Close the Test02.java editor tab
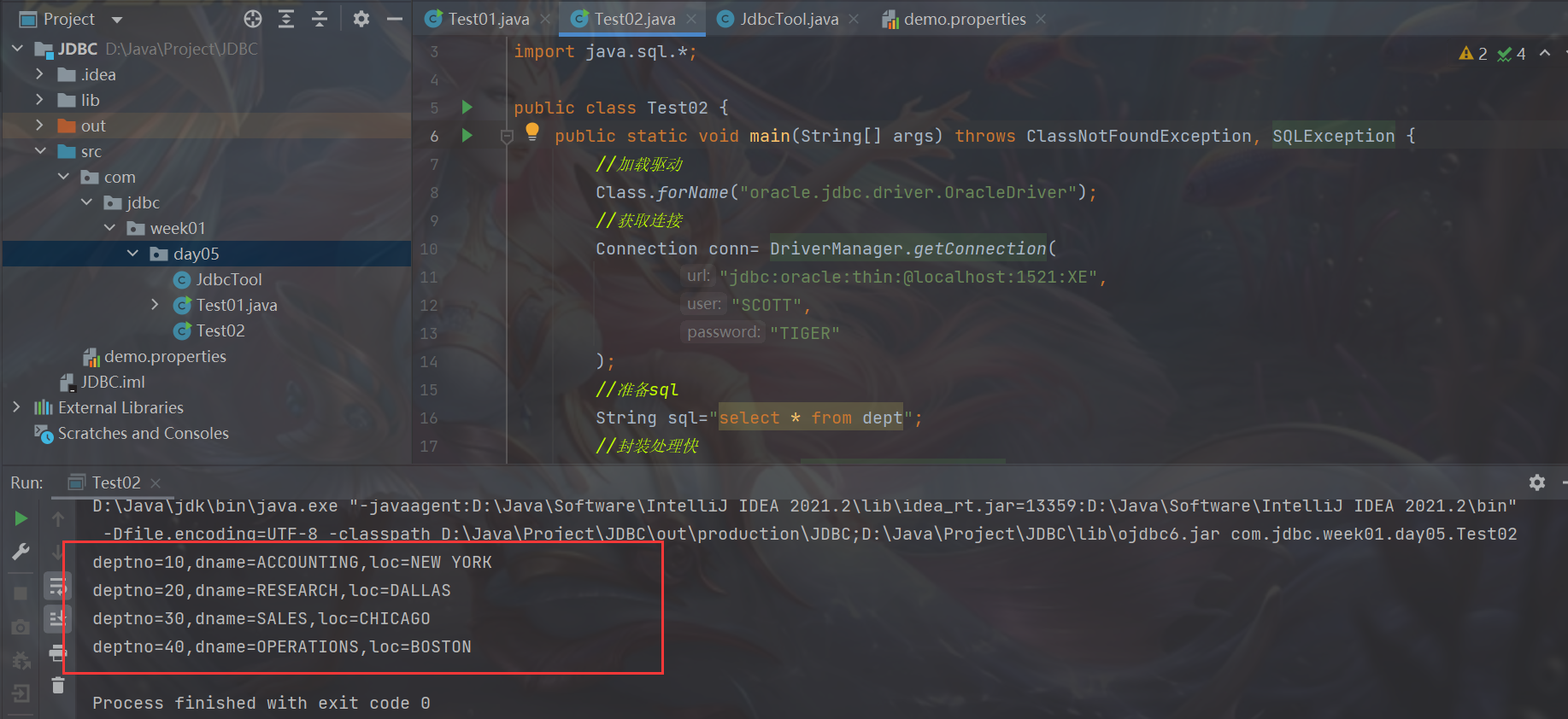The image size is (1568, 719). [691, 19]
